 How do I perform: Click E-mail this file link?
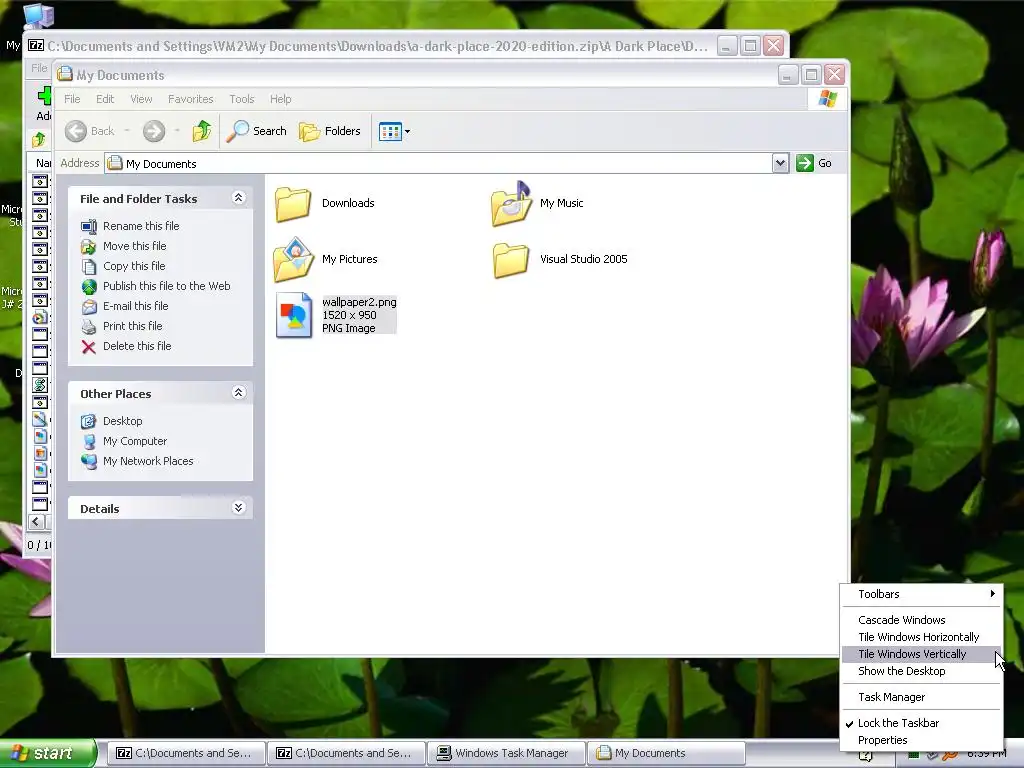click(x=135, y=306)
